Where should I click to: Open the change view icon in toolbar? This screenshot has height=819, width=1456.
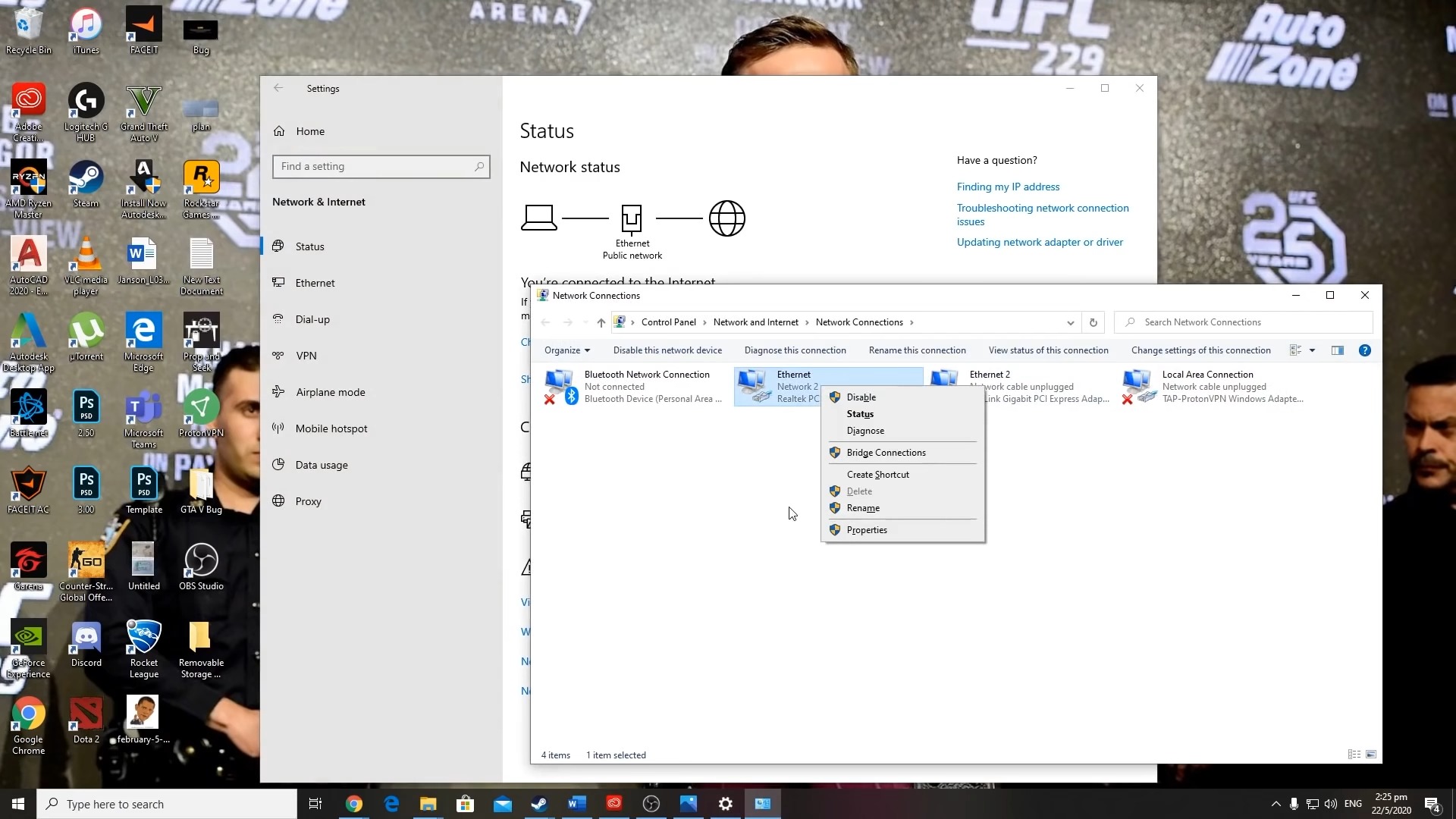(1295, 350)
